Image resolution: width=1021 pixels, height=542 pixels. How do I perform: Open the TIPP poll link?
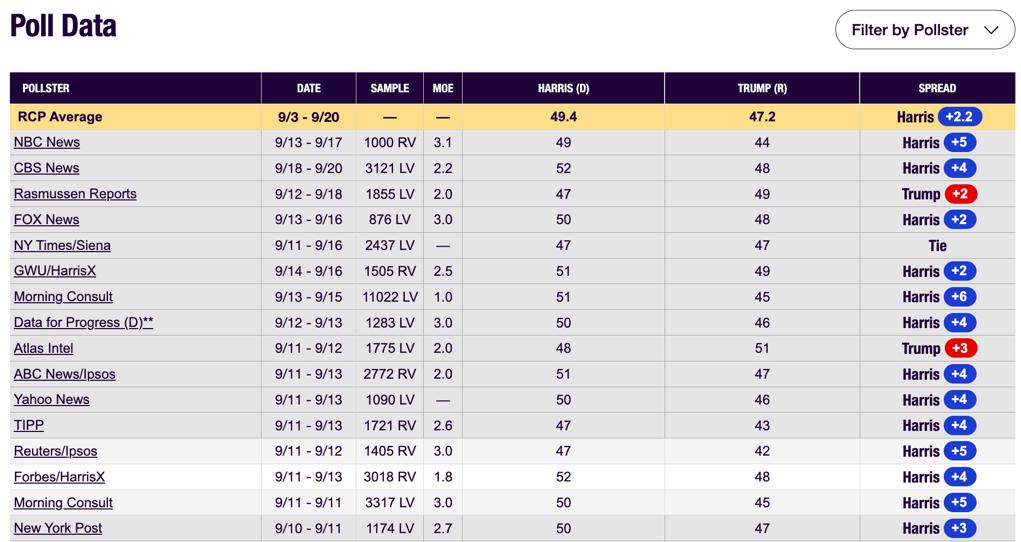pyautogui.click(x=29, y=425)
